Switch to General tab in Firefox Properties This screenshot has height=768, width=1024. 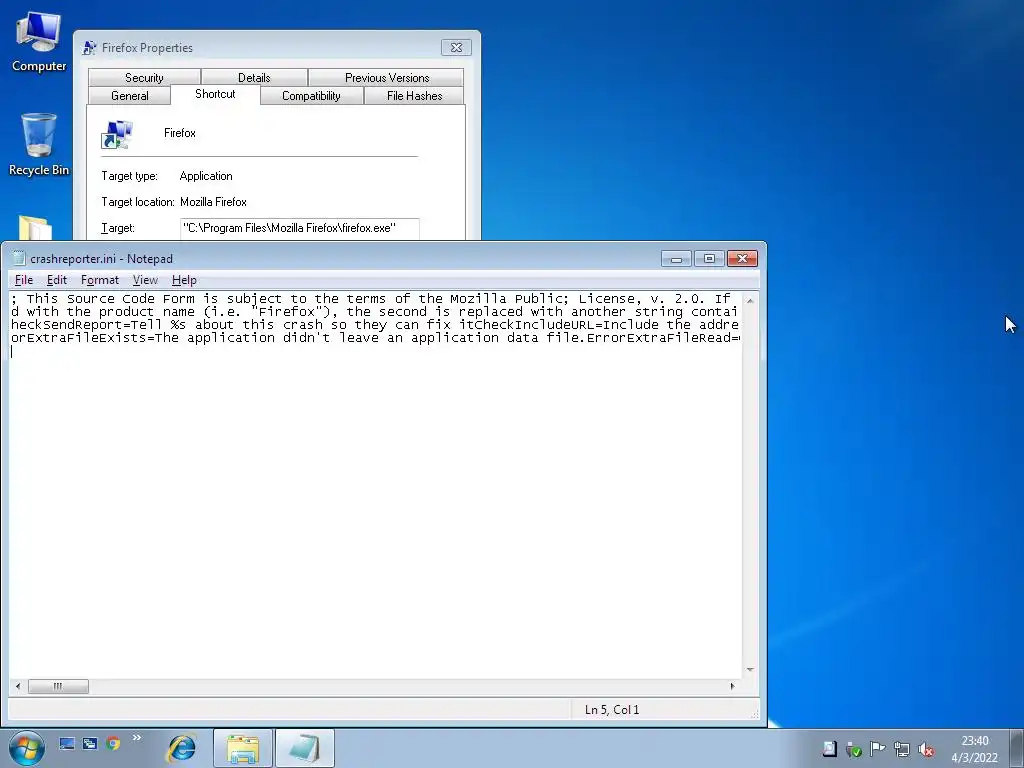[129, 96]
